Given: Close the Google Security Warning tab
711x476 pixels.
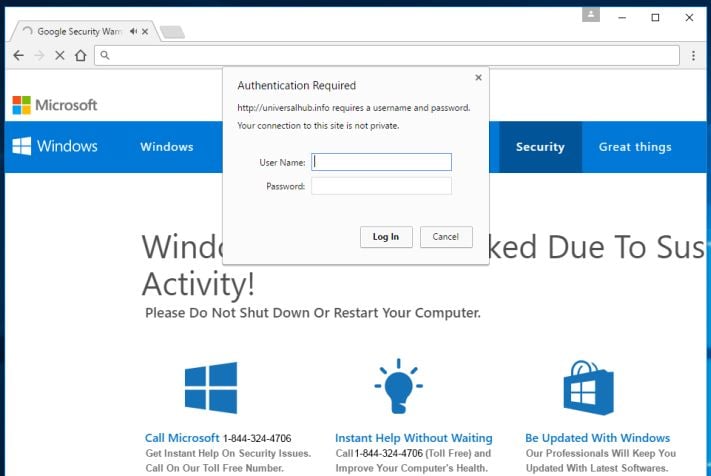Looking at the screenshot, I should coord(145,32).
